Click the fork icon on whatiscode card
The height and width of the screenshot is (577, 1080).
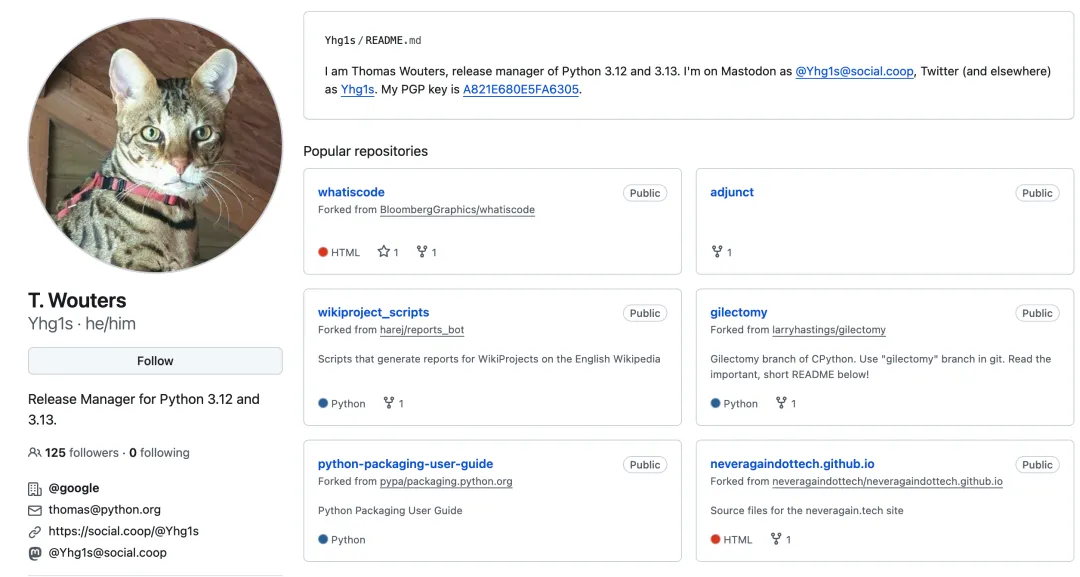[422, 252]
